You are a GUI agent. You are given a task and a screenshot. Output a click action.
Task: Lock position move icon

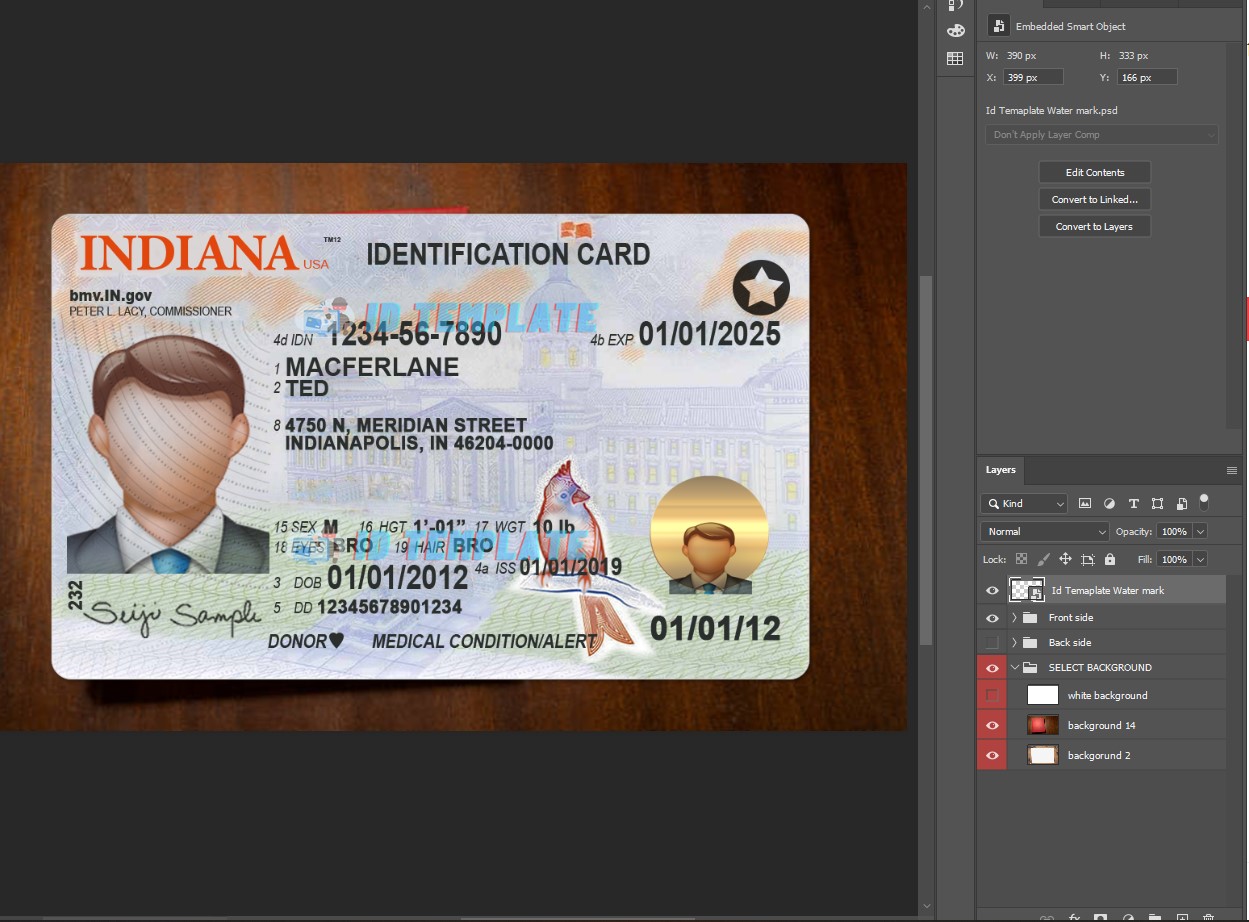point(1065,560)
